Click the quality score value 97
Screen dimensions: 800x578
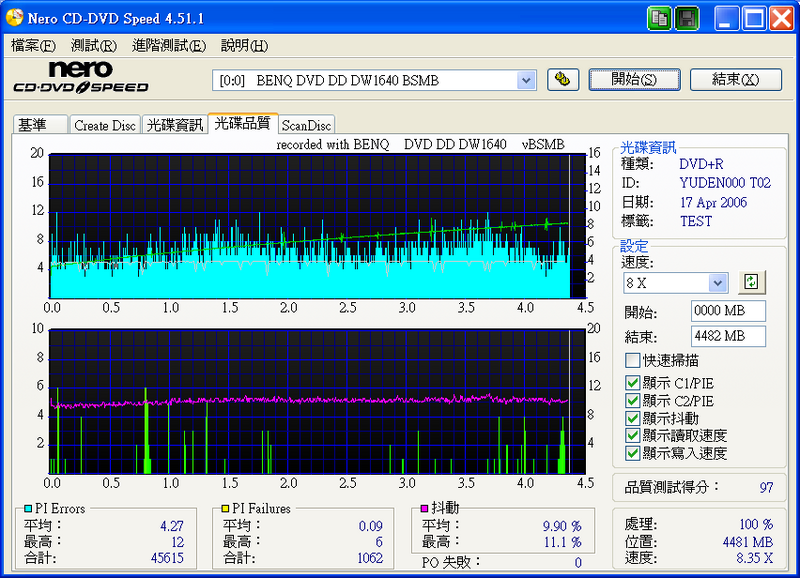(x=766, y=488)
